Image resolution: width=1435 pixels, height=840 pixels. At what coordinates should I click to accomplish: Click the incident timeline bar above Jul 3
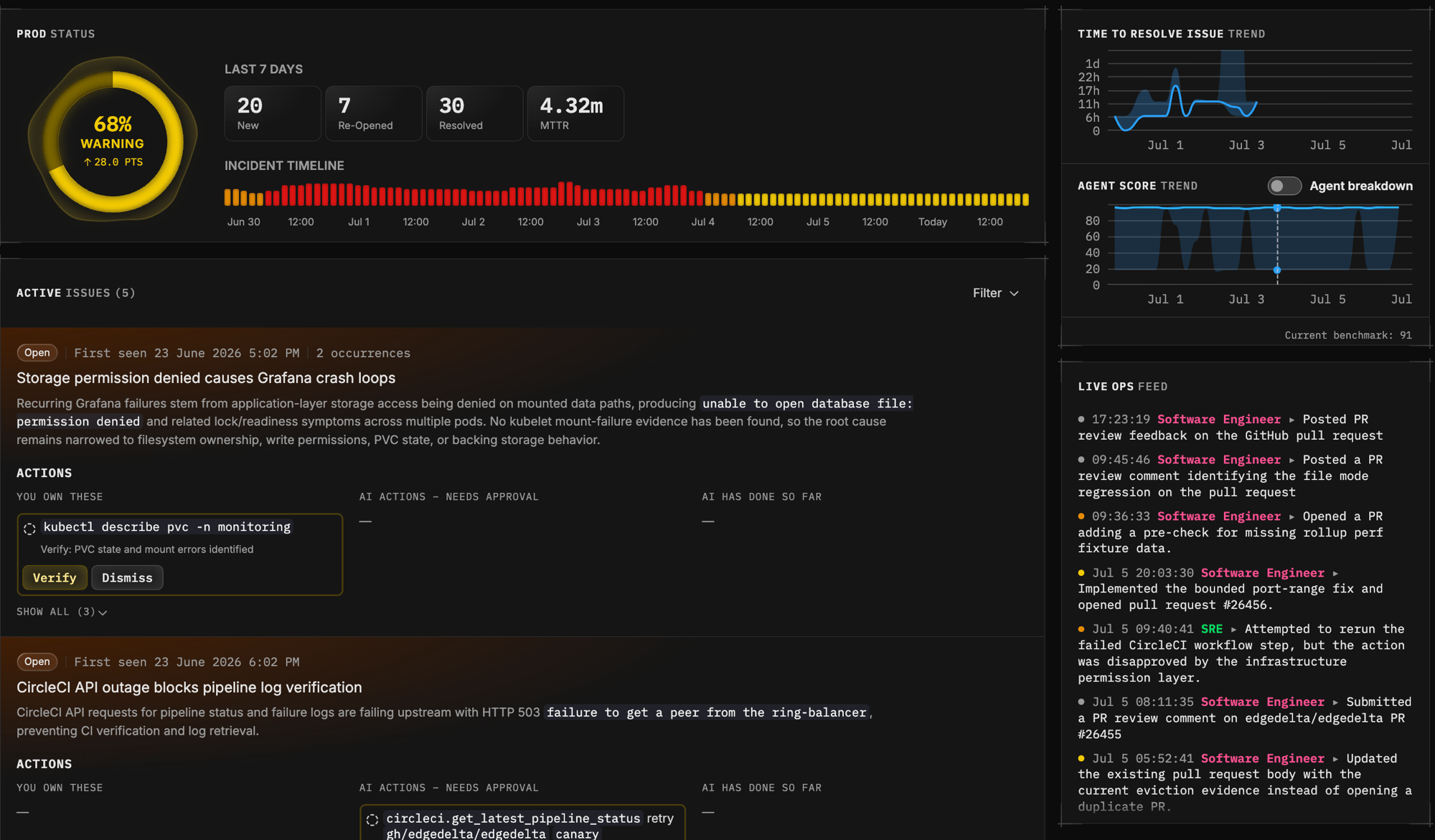click(x=586, y=197)
